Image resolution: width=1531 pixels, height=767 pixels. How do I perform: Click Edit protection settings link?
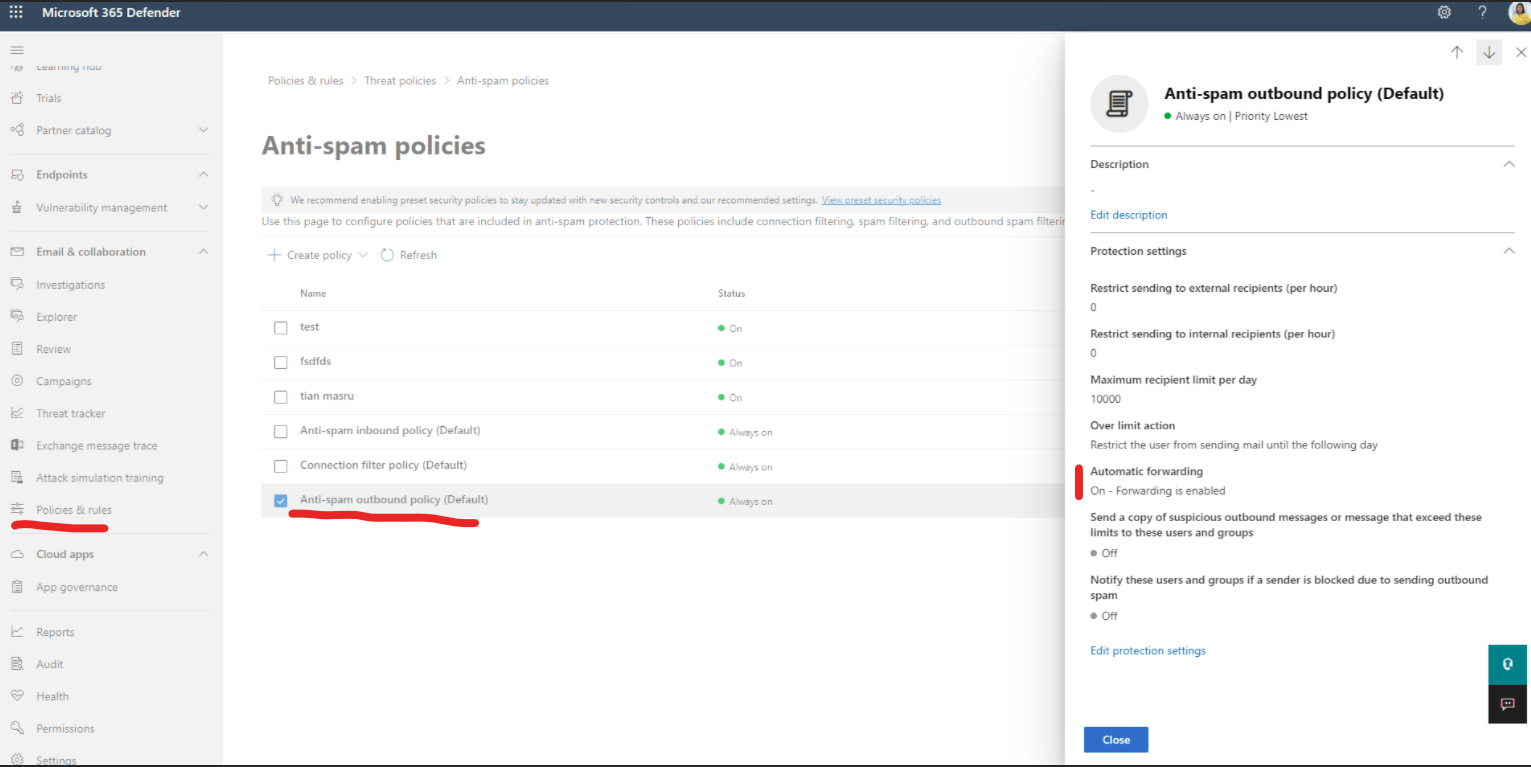point(1148,651)
